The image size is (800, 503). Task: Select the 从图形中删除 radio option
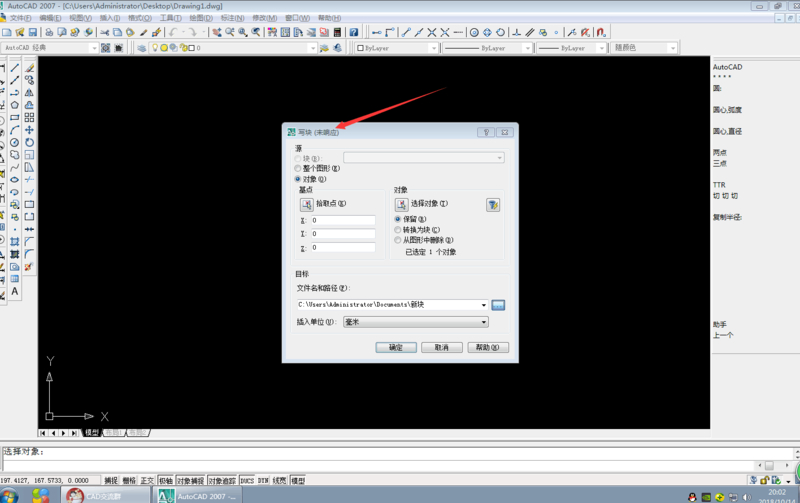397,240
